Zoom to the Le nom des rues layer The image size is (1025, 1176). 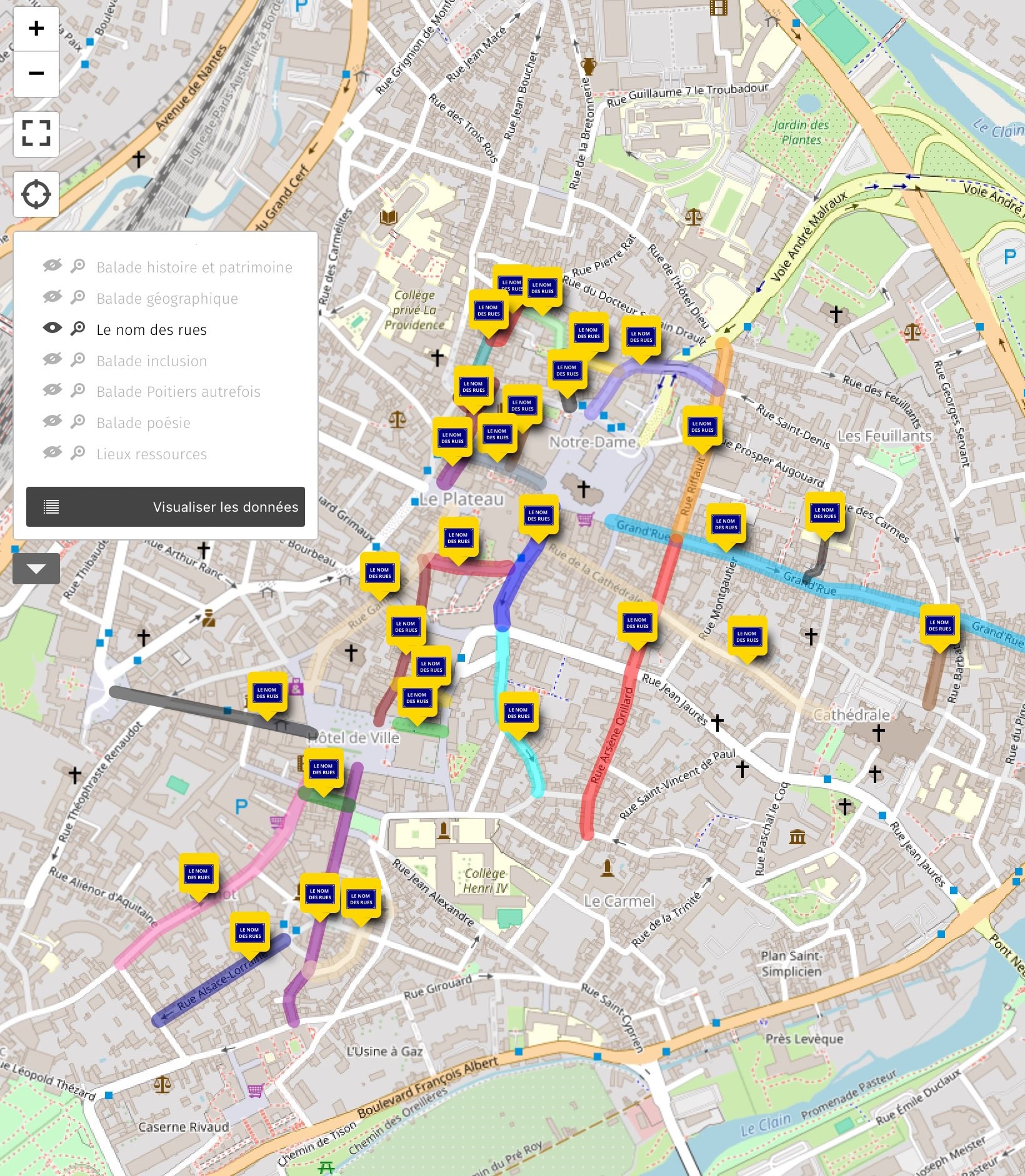click(78, 329)
